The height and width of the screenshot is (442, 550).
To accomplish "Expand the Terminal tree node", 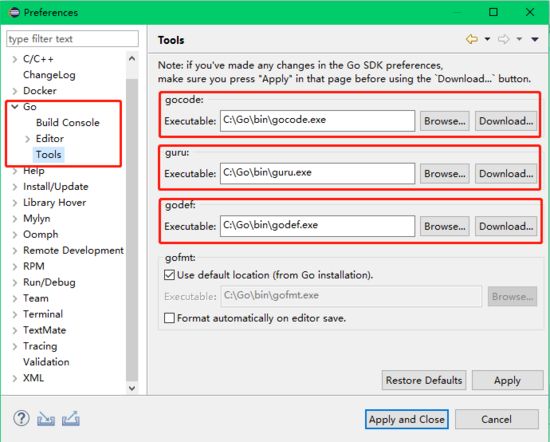I will (x=15, y=315).
